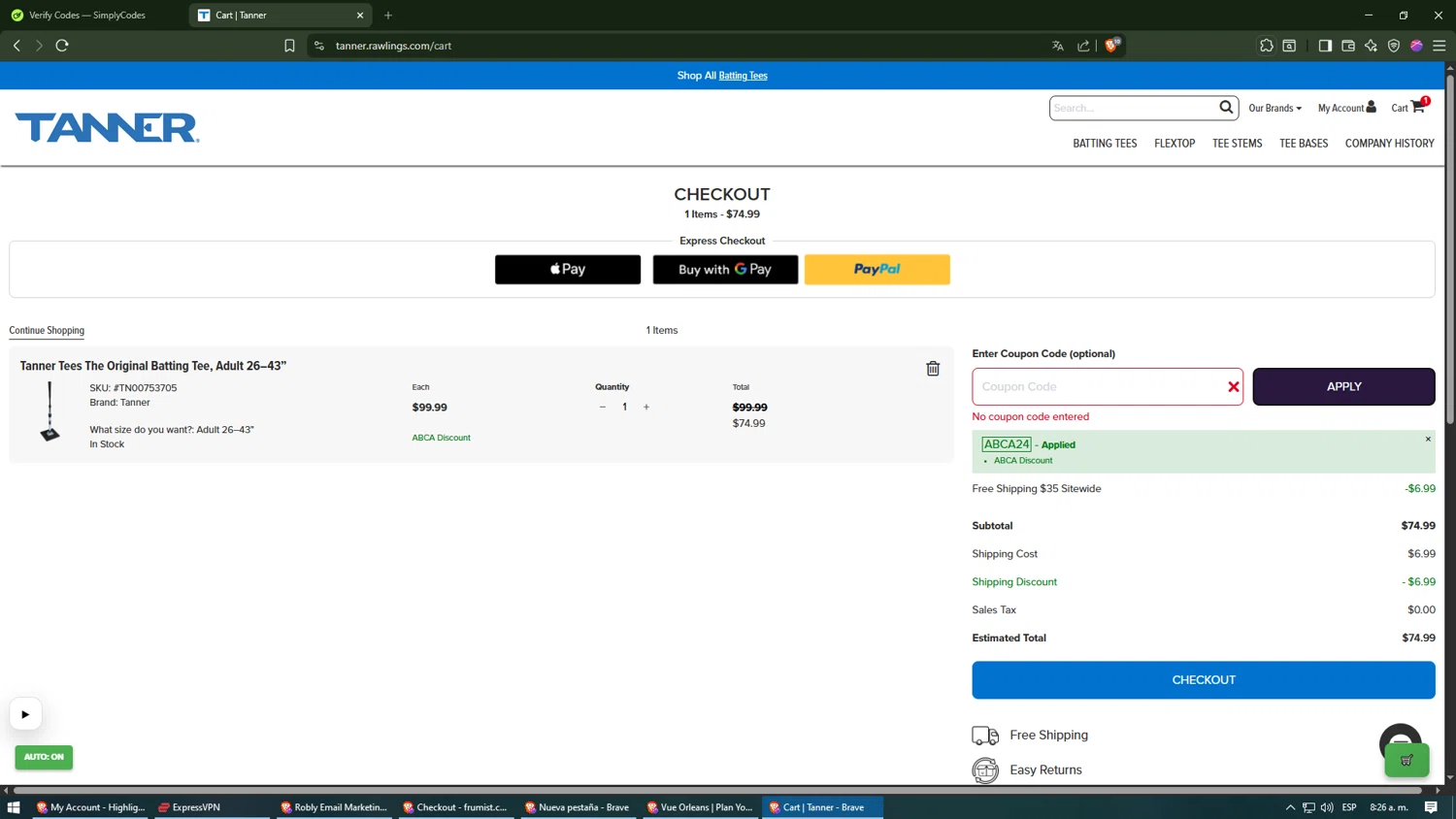Switch to Robly Email Marketing taskbar window
Viewport: 1456px width, 819px height.
click(334, 807)
